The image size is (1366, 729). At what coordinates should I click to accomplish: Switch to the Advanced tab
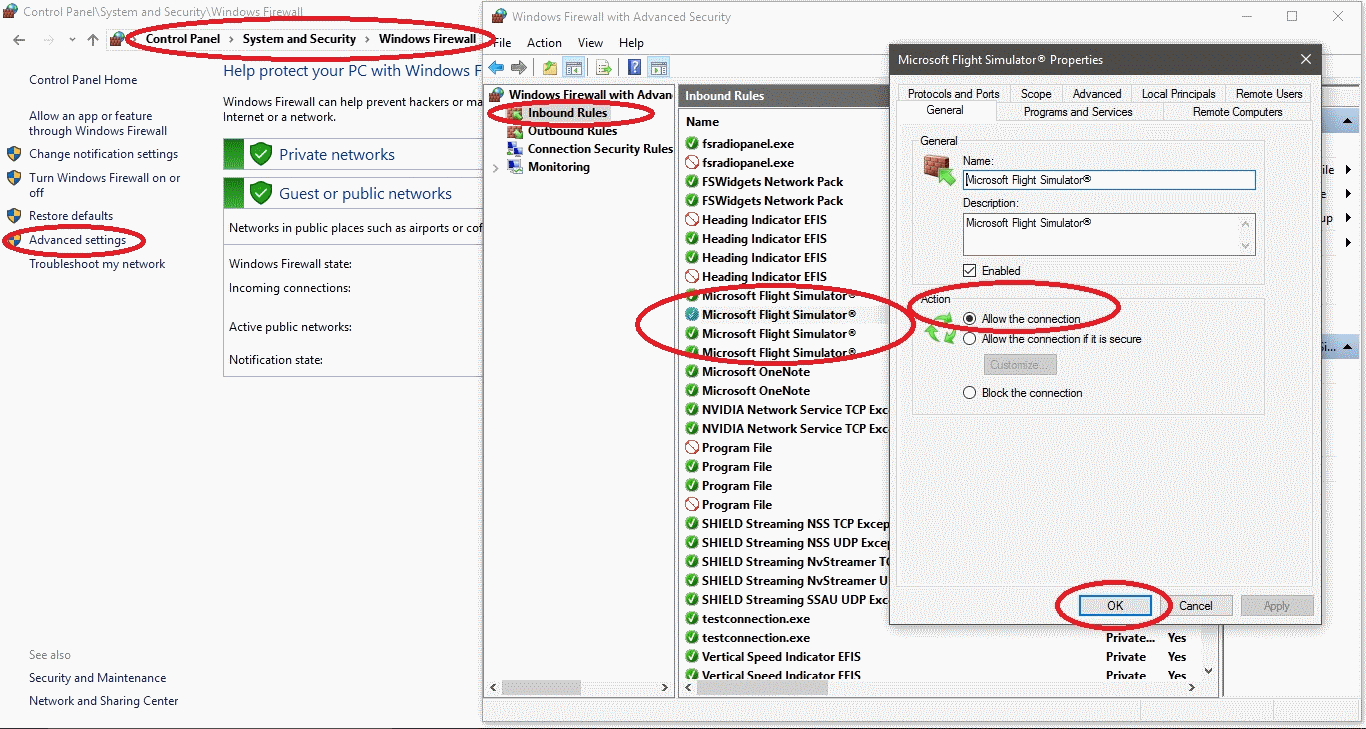point(1097,94)
